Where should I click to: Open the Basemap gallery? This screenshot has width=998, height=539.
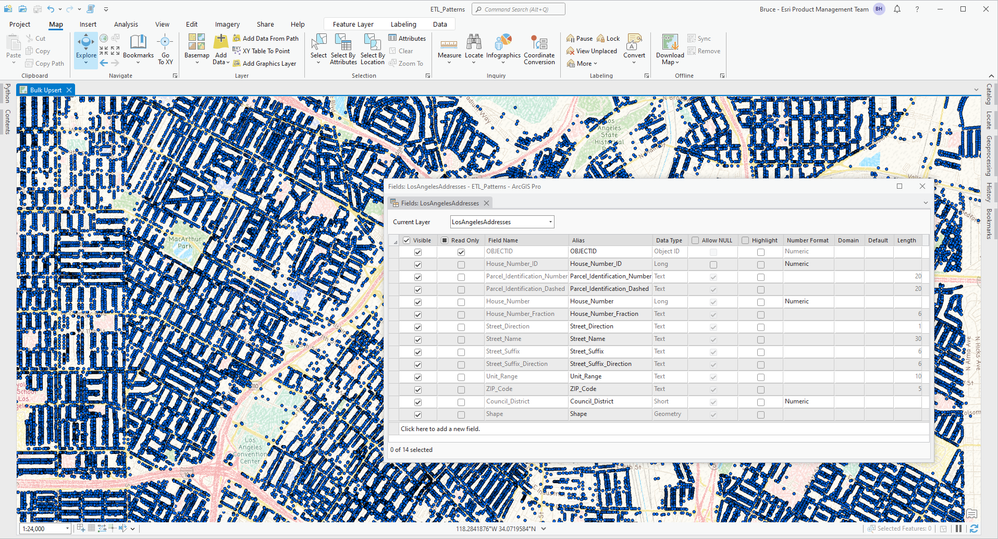click(x=196, y=44)
